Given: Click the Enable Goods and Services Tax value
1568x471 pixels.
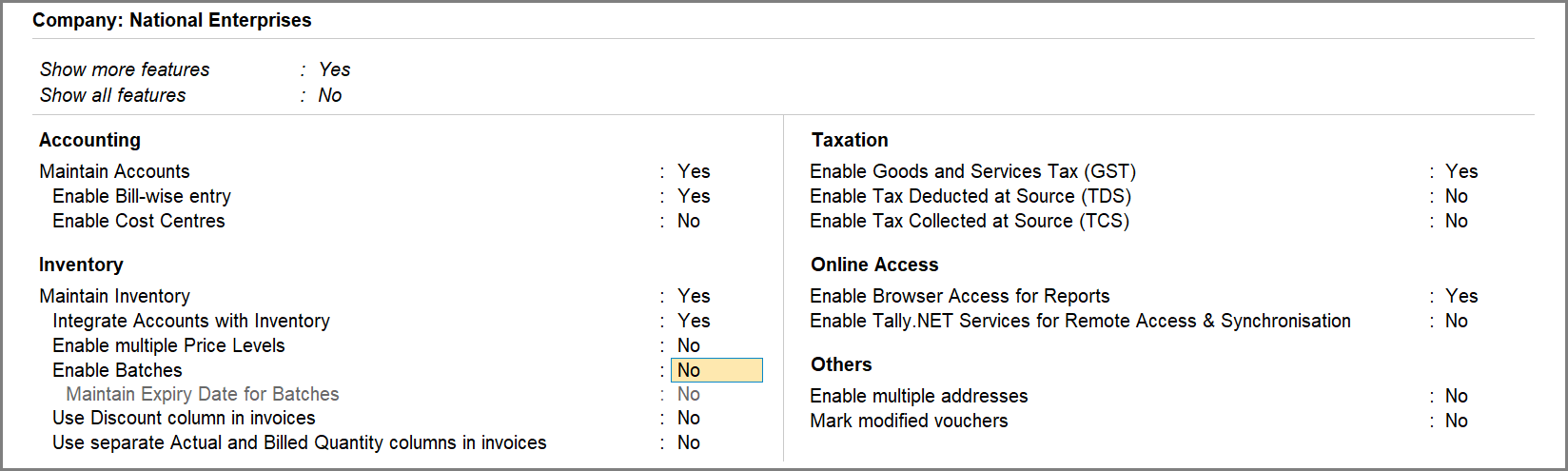Looking at the screenshot, I should [x=1460, y=171].
